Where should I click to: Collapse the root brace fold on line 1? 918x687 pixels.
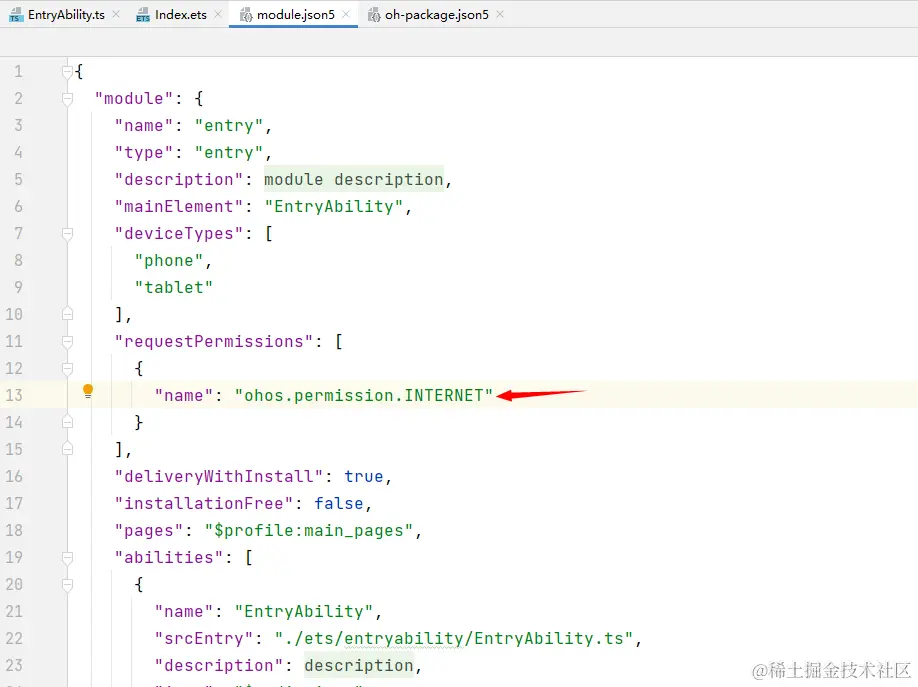[x=67, y=71]
